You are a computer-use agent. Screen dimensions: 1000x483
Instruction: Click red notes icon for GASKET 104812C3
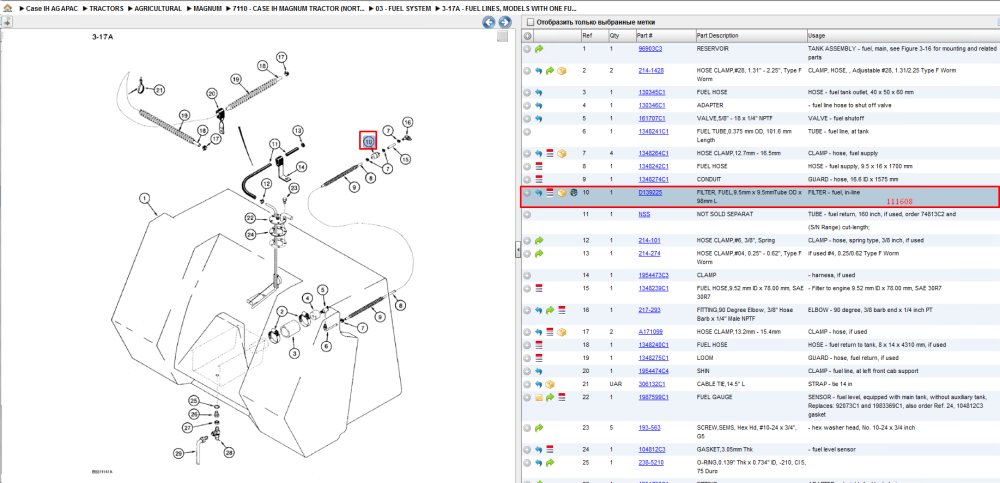[550, 449]
